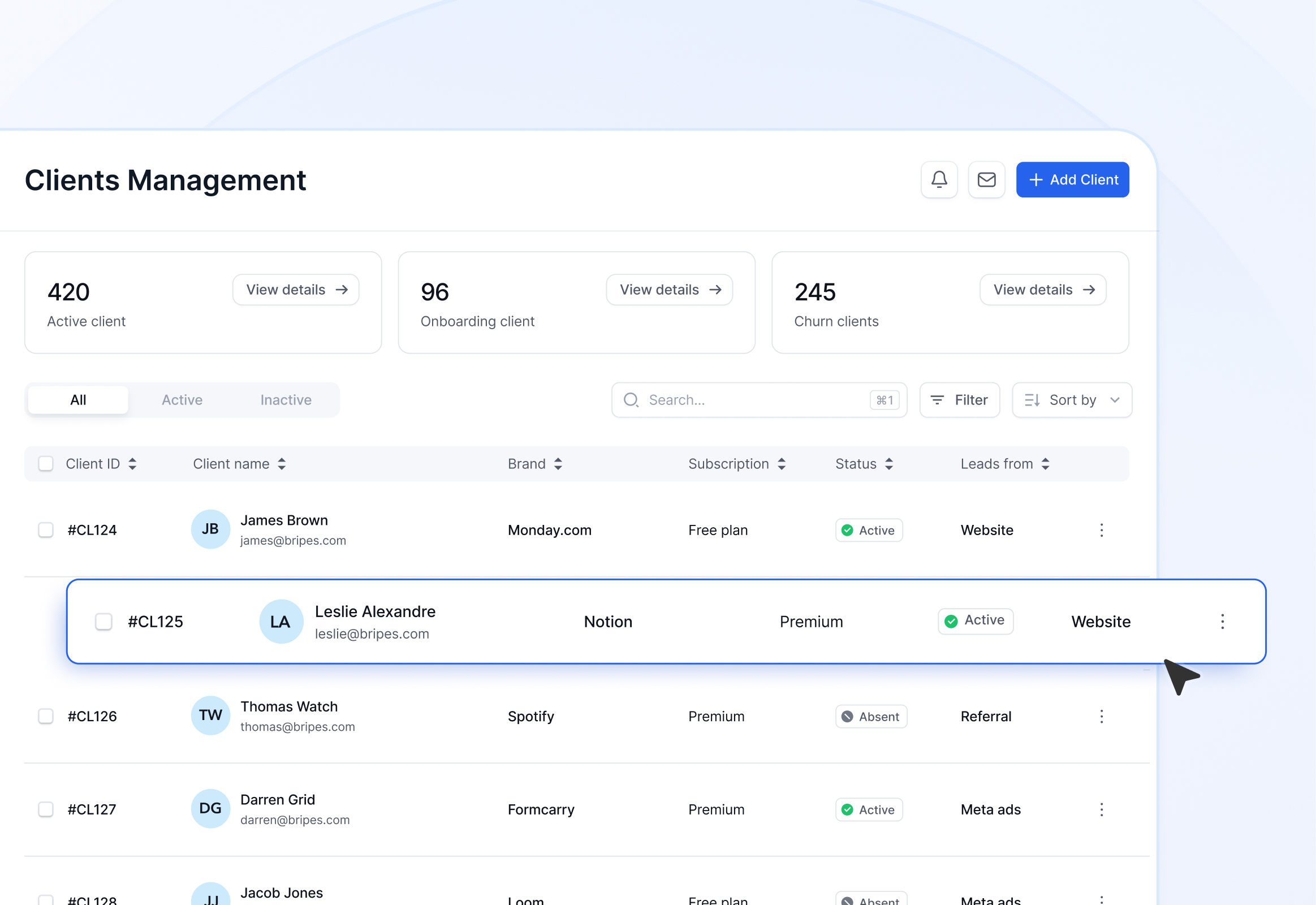The height and width of the screenshot is (905, 1316).
Task: Switch to the Active tab
Action: (x=182, y=400)
